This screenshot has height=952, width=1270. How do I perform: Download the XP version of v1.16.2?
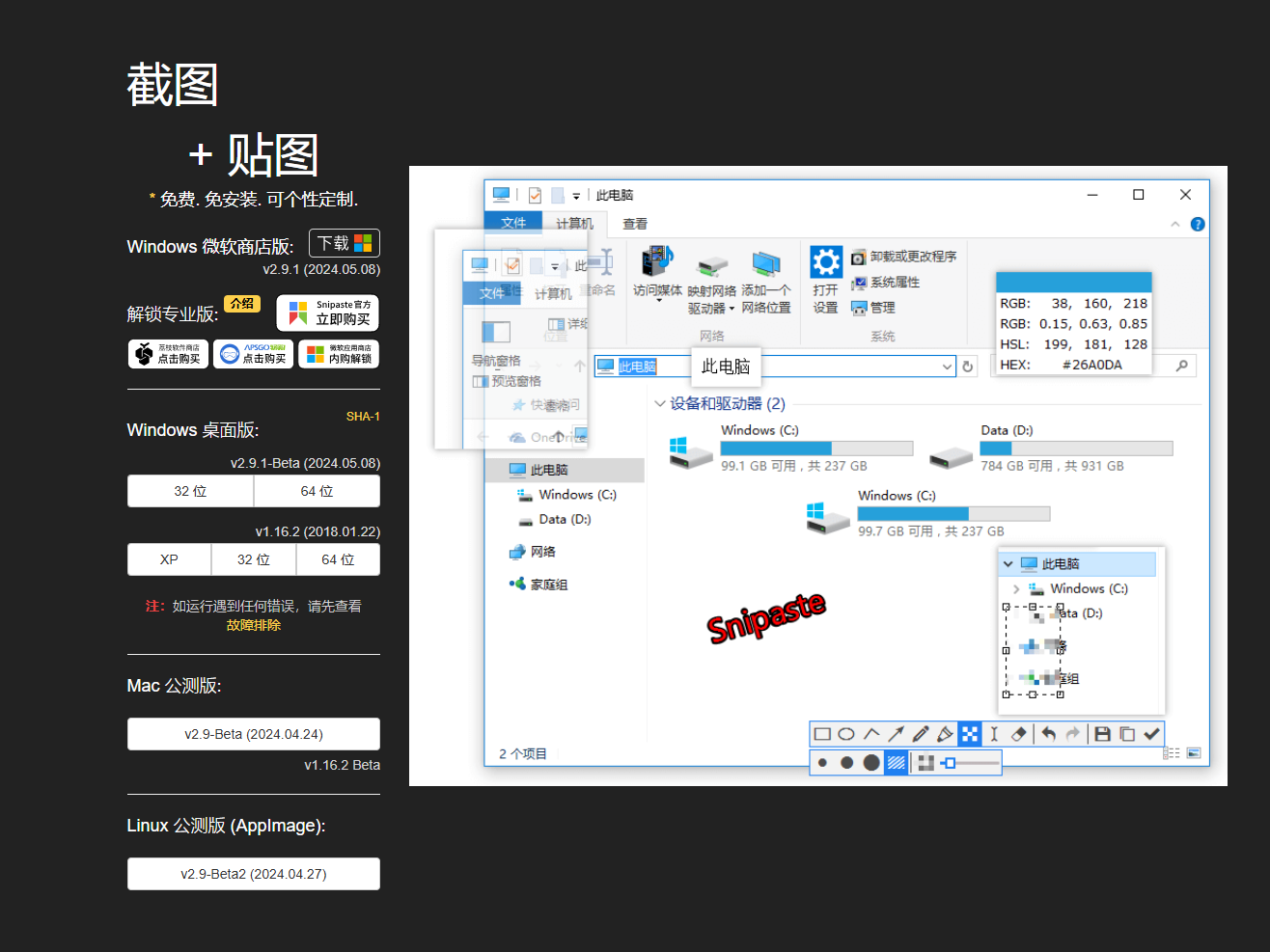tap(169, 559)
